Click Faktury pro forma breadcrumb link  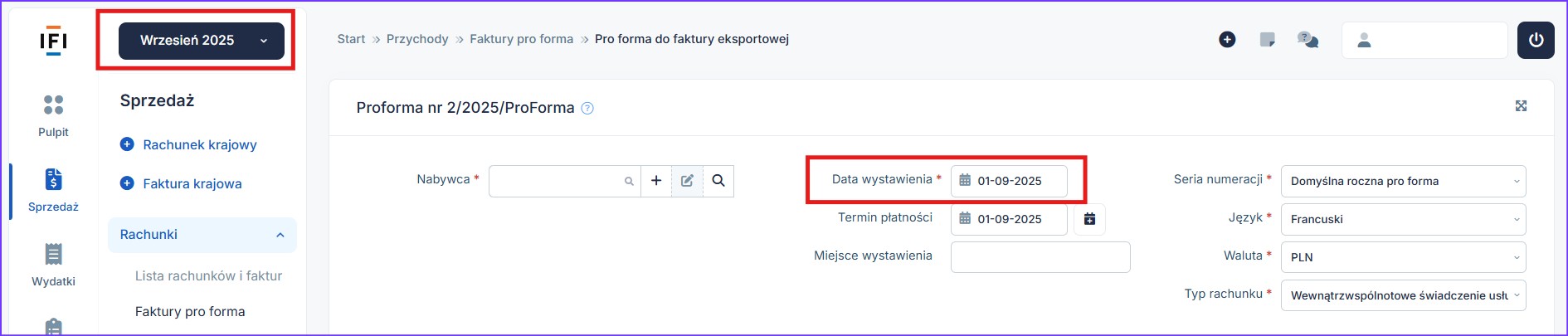coord(521,39)
